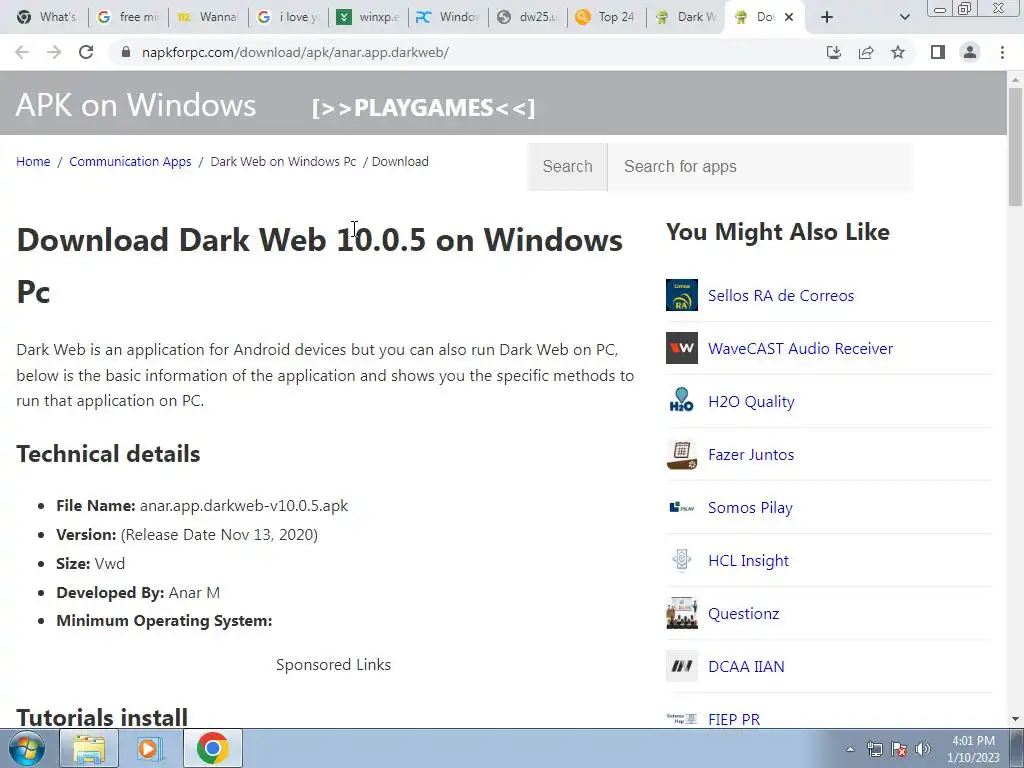Switch to the "free mi" Google tab
Image resolution: width=1024 pixels, height=768 pixels.
pos(127,17)
